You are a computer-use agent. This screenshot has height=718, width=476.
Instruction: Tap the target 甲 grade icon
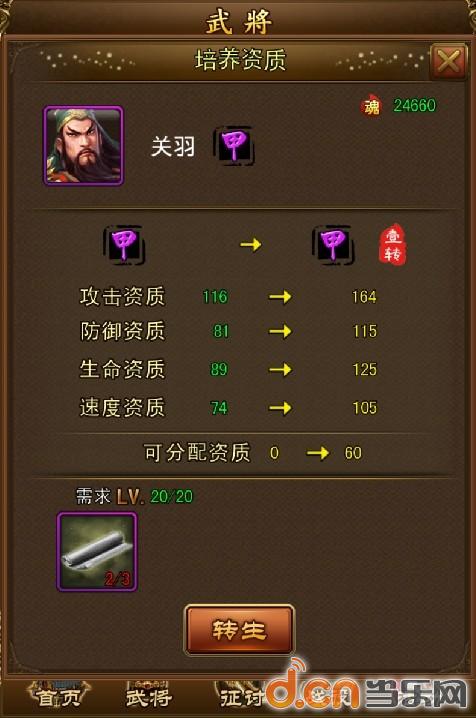(333, 245)
